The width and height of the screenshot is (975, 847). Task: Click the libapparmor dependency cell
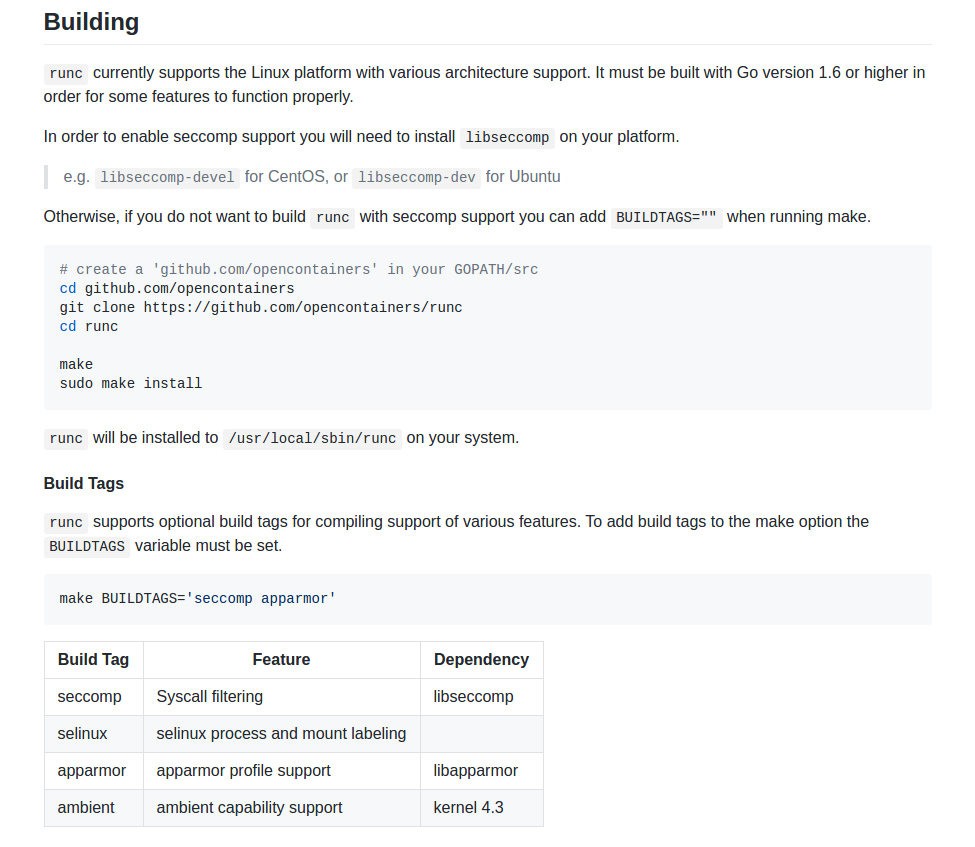pyautogui.click(x=482, y=771)
